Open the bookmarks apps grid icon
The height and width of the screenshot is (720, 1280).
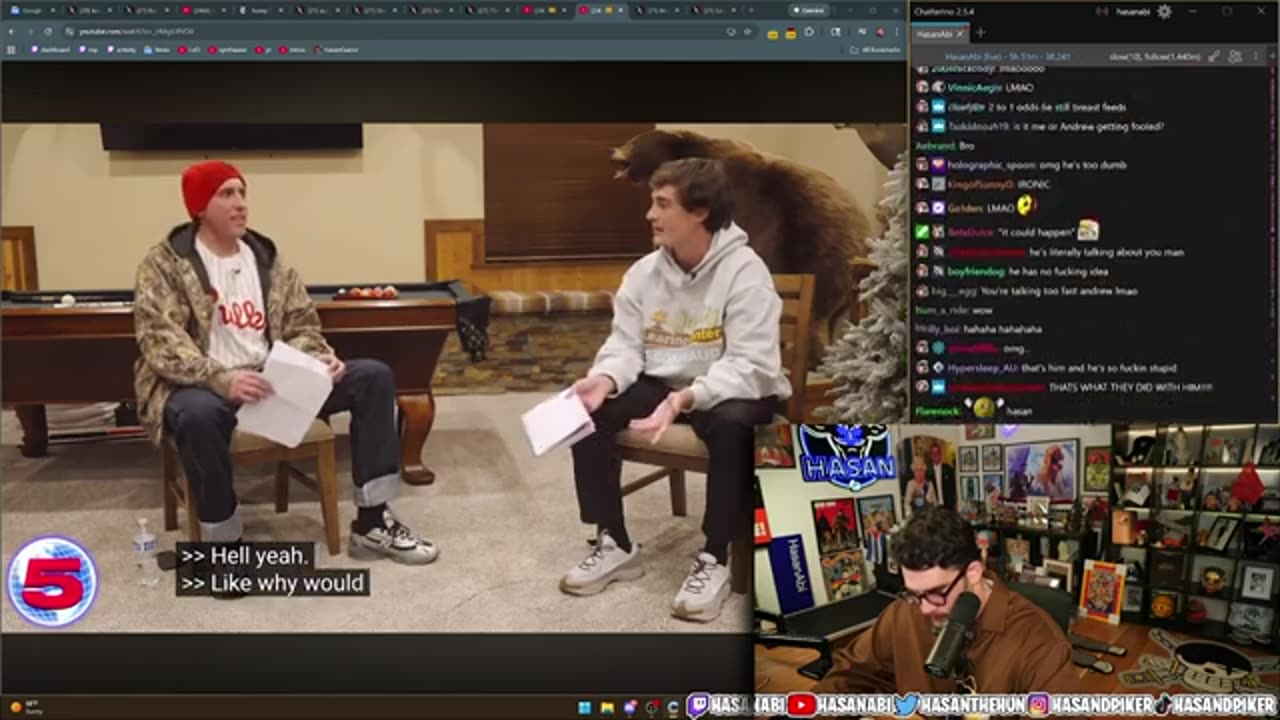pyautogui.click(x=13, y=49)
